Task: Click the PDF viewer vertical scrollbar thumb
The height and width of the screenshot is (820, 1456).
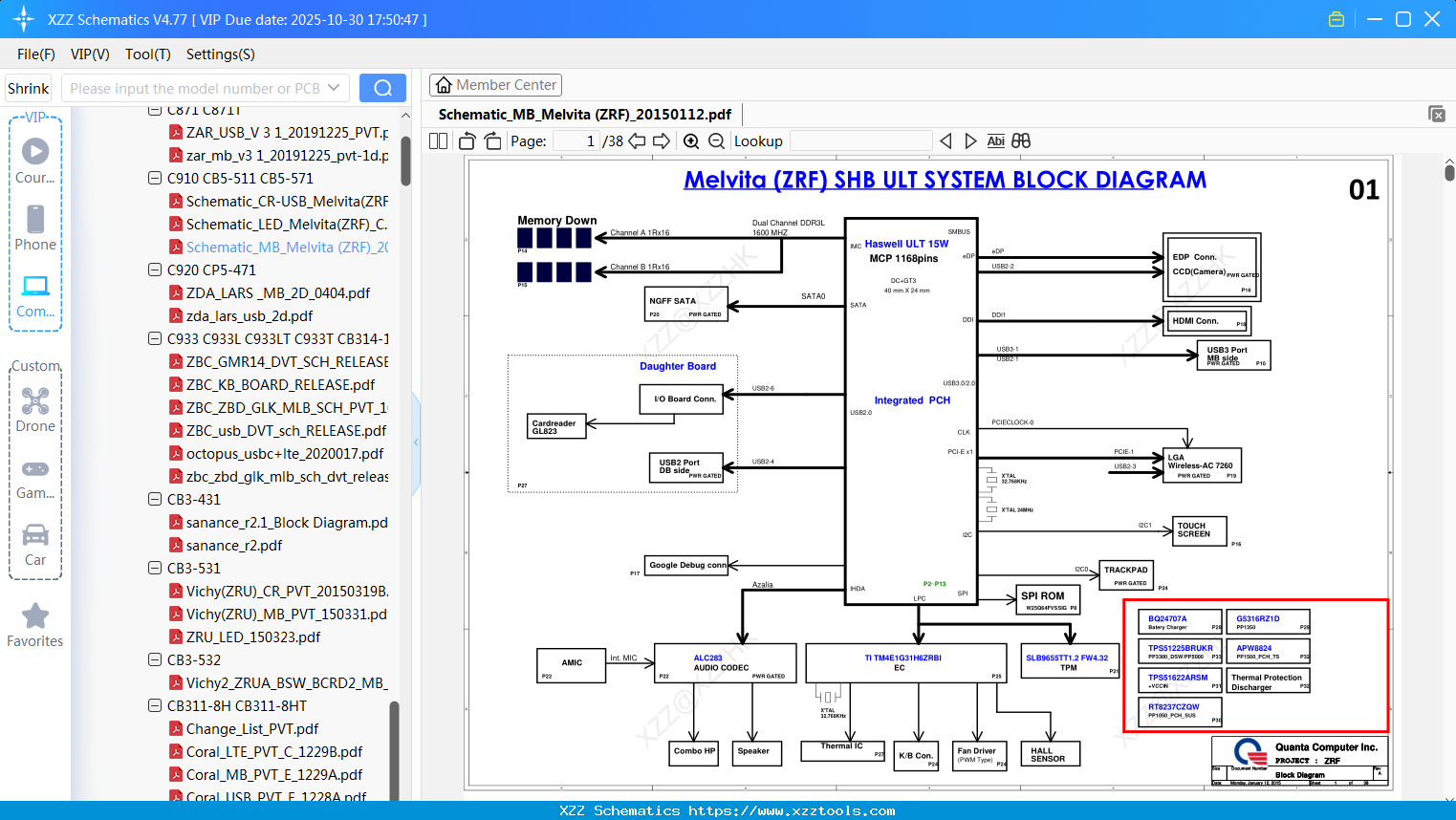Action: click(1449, 172)
